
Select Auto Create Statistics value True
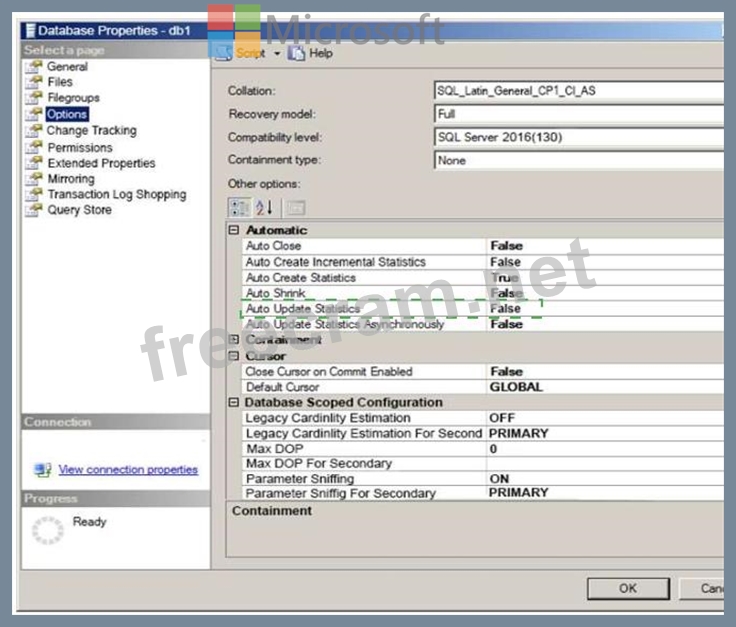[x=505, y=278]
